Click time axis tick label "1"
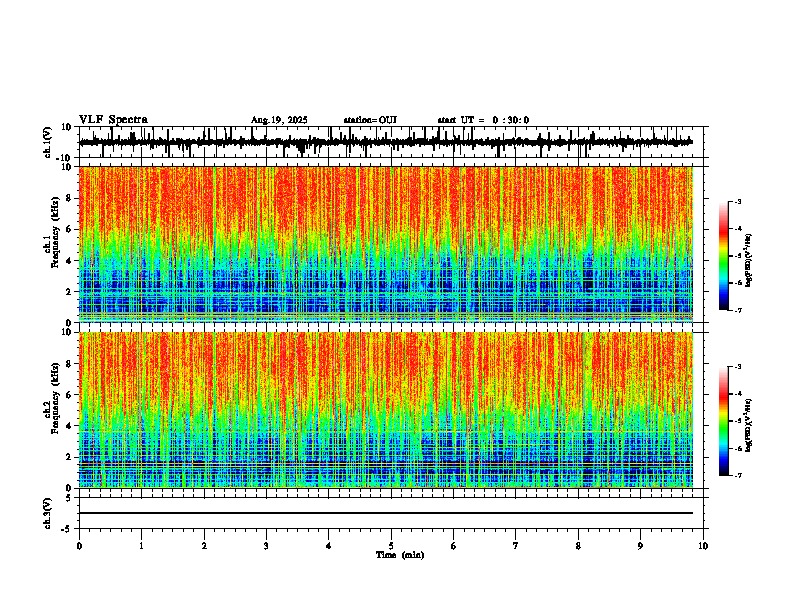This screenshot has height=612, width=792. pyautogui.click(x=141, y=546)
